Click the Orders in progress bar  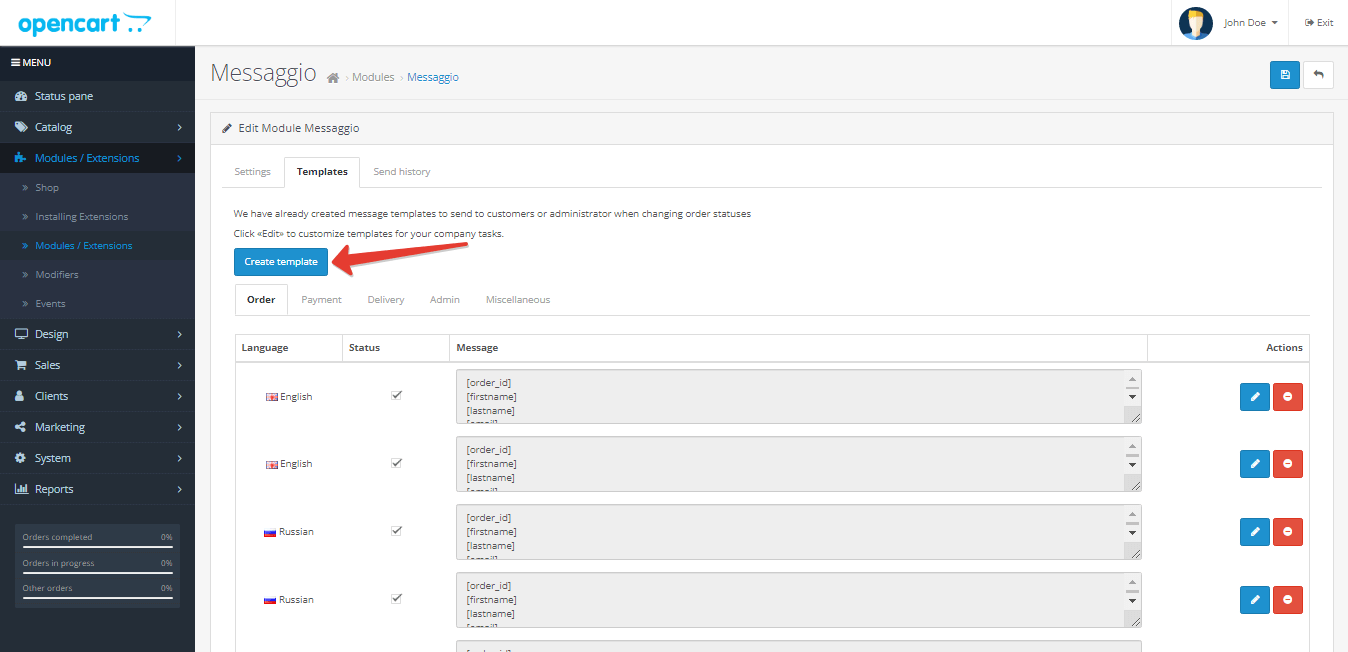pyautogui.click(x=97, y=573)
